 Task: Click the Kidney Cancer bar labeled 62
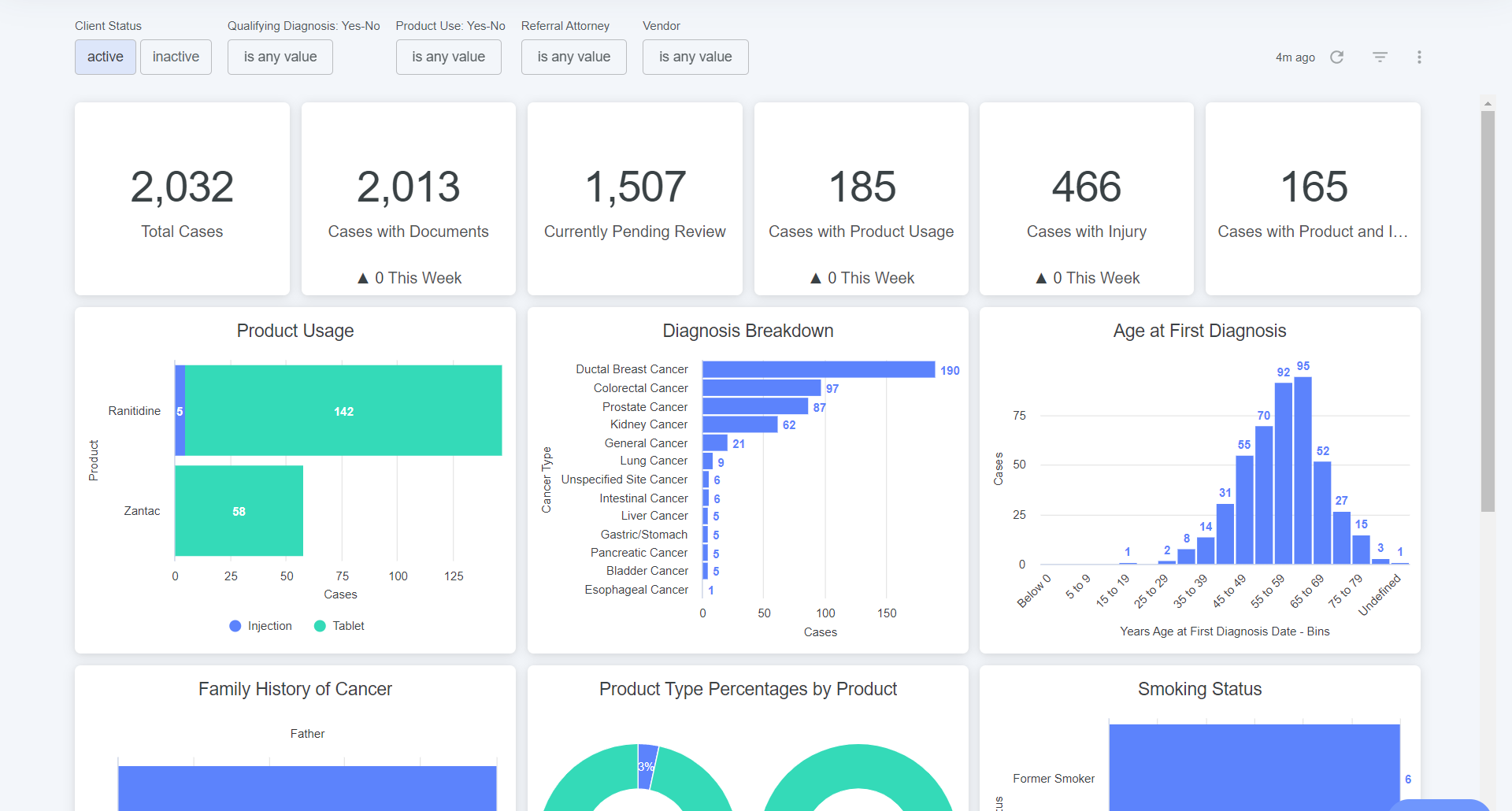[740, 424]
